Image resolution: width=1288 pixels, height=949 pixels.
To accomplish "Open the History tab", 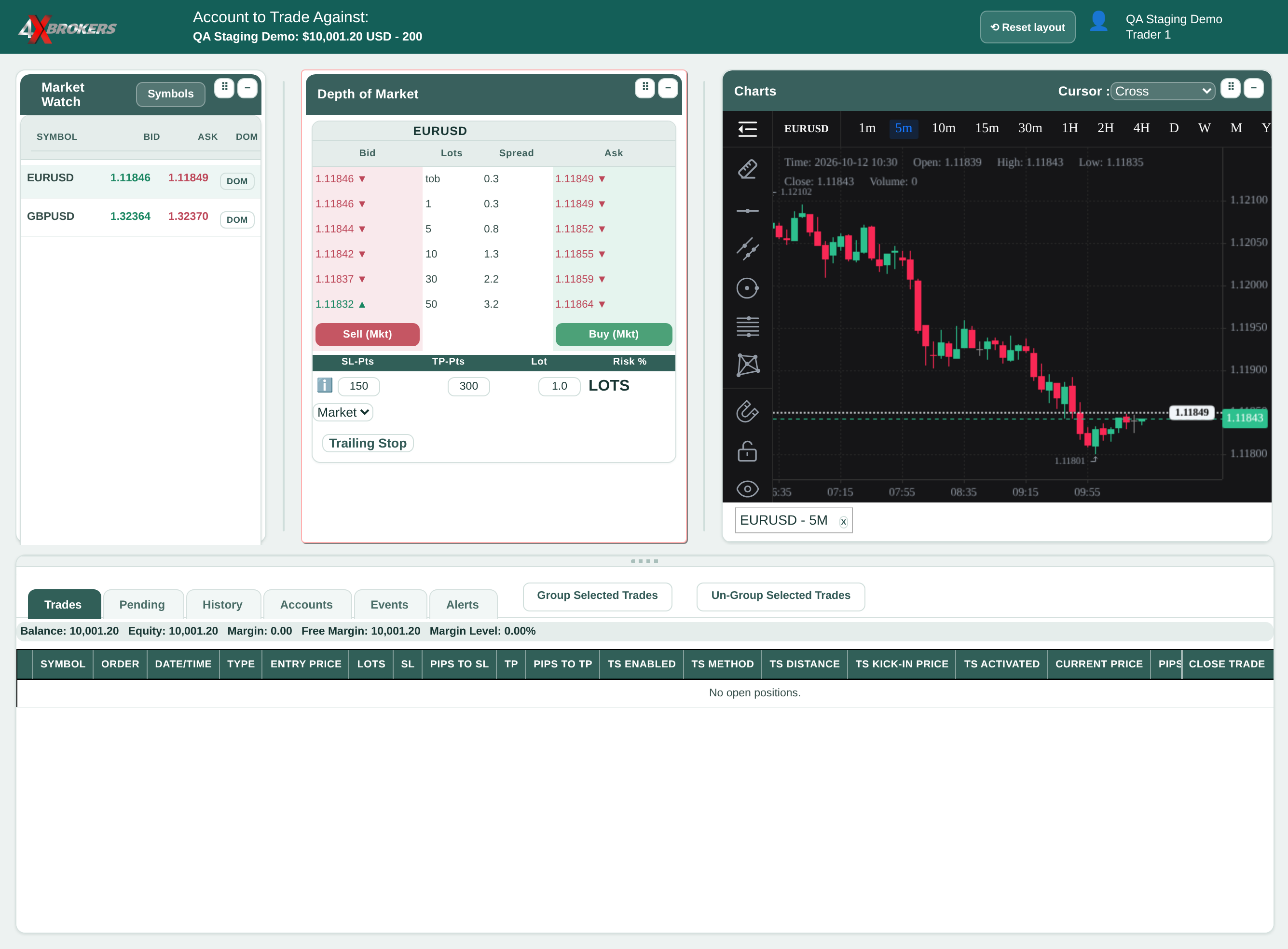I will click(x=222, y=604).
